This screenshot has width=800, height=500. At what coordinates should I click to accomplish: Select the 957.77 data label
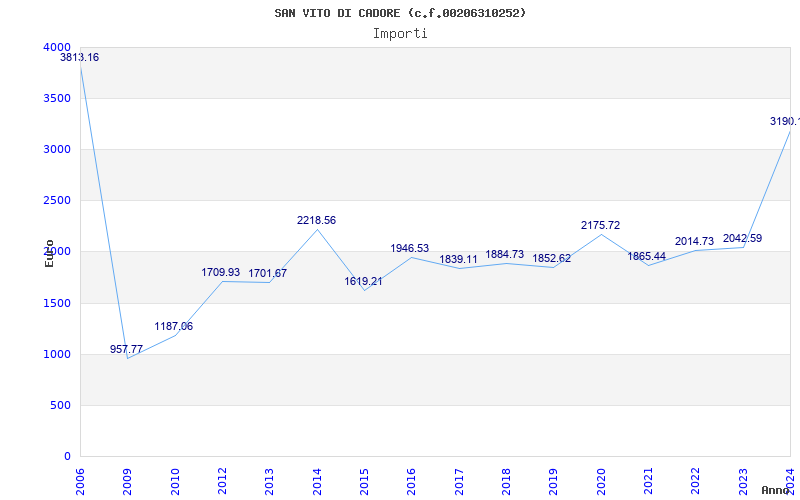(127, 349)
